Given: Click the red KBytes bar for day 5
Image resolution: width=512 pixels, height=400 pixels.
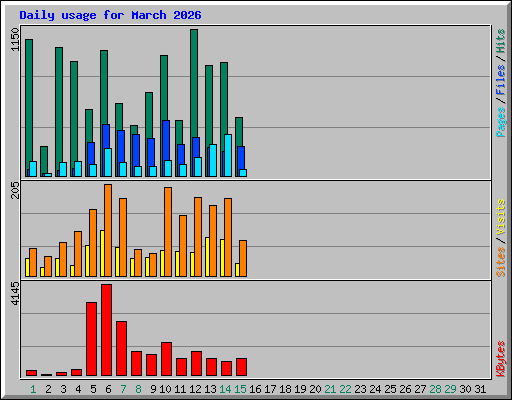Looking at the screenshot, I should [x=91, y=339].
